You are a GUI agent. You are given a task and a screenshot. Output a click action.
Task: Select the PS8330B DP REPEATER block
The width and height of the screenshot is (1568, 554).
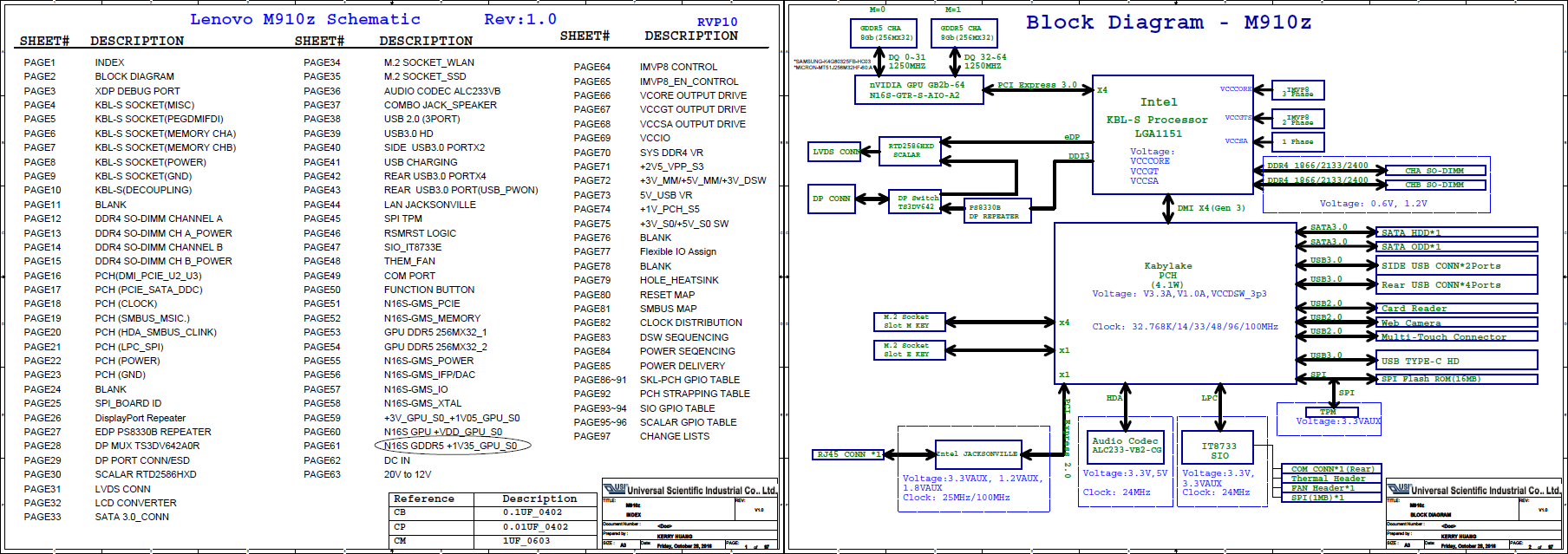pos(997,212)
